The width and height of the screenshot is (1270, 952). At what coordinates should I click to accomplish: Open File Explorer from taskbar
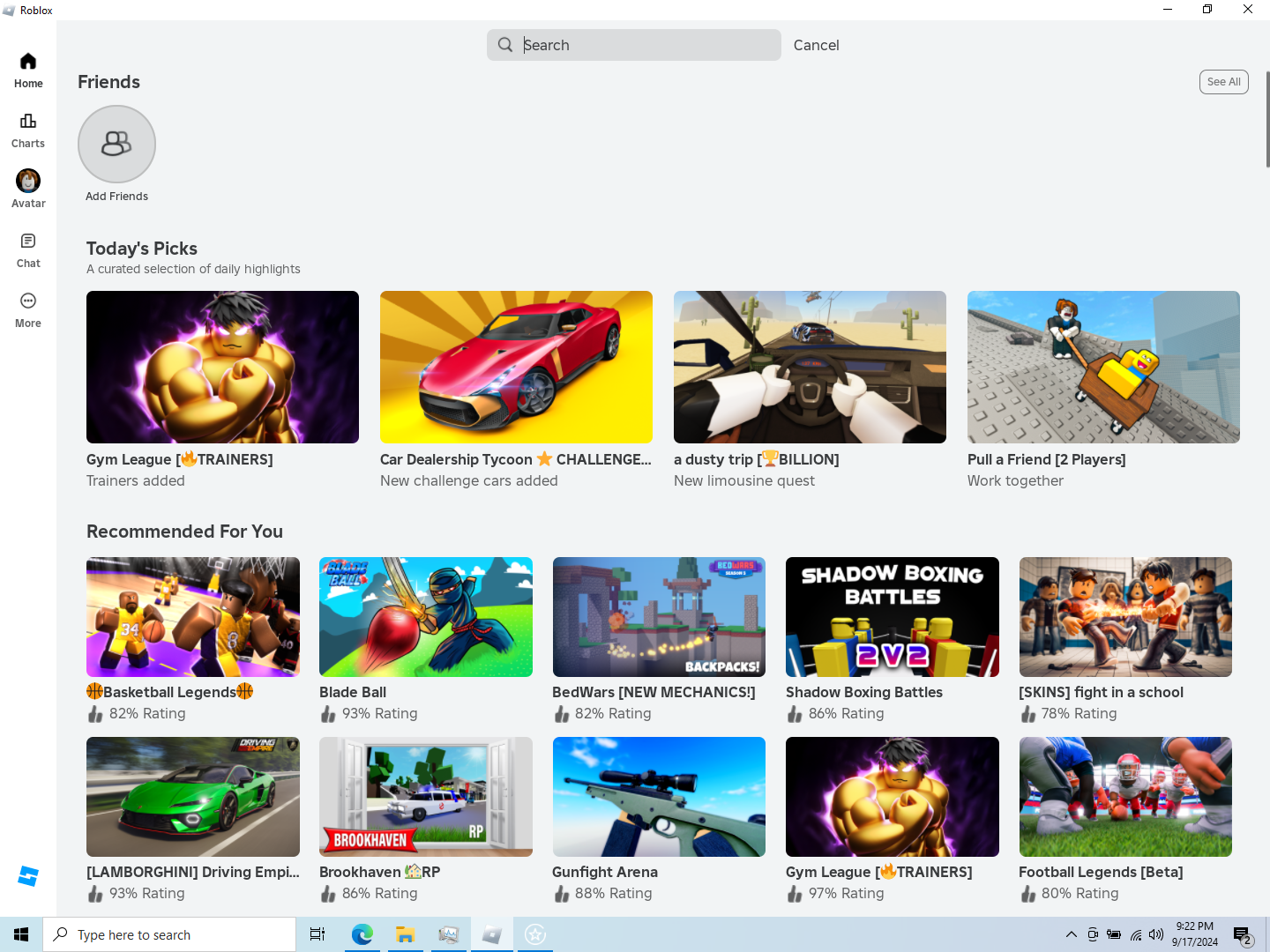coord(405,934)
